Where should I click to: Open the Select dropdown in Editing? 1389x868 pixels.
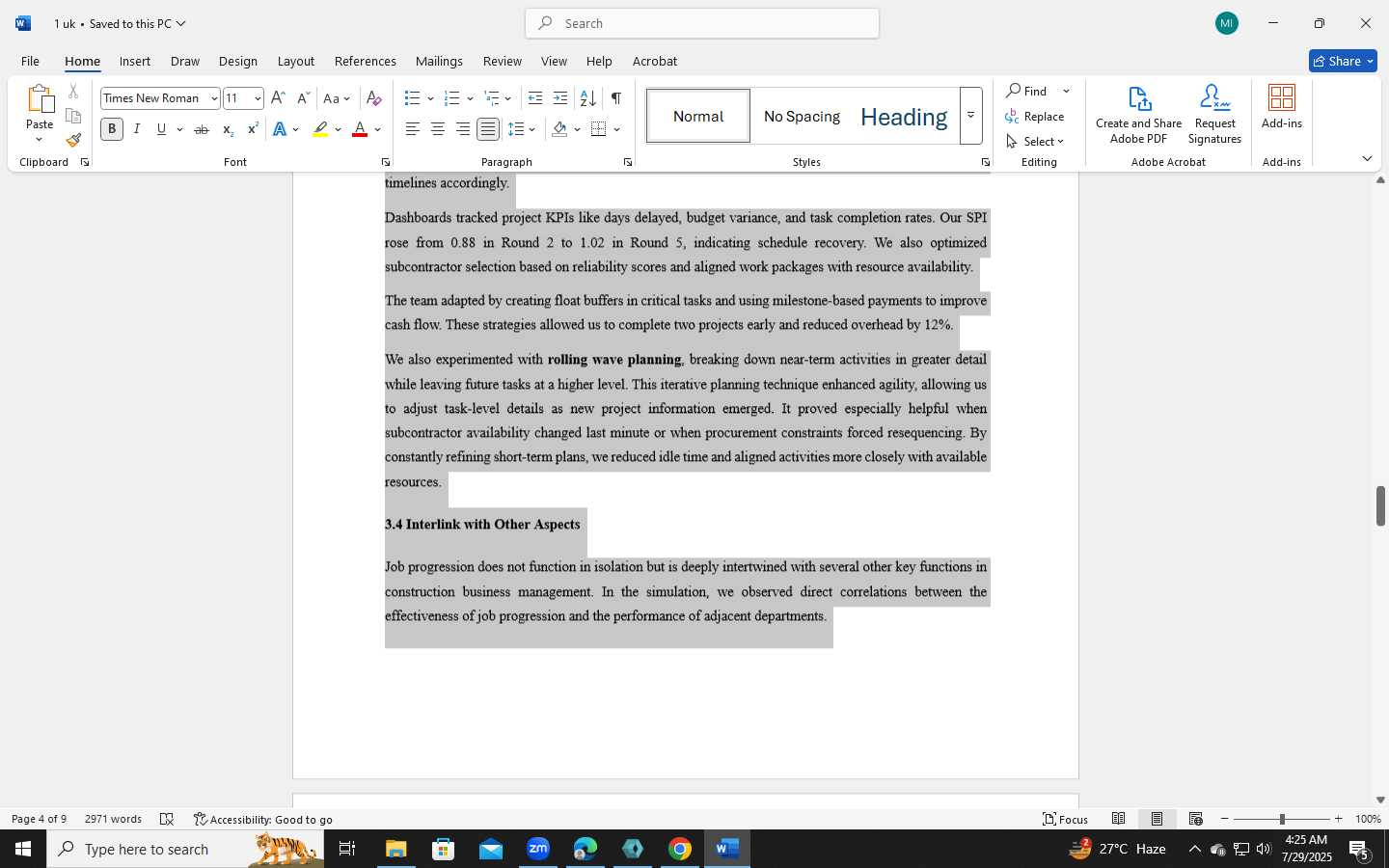coord(1035,141)
